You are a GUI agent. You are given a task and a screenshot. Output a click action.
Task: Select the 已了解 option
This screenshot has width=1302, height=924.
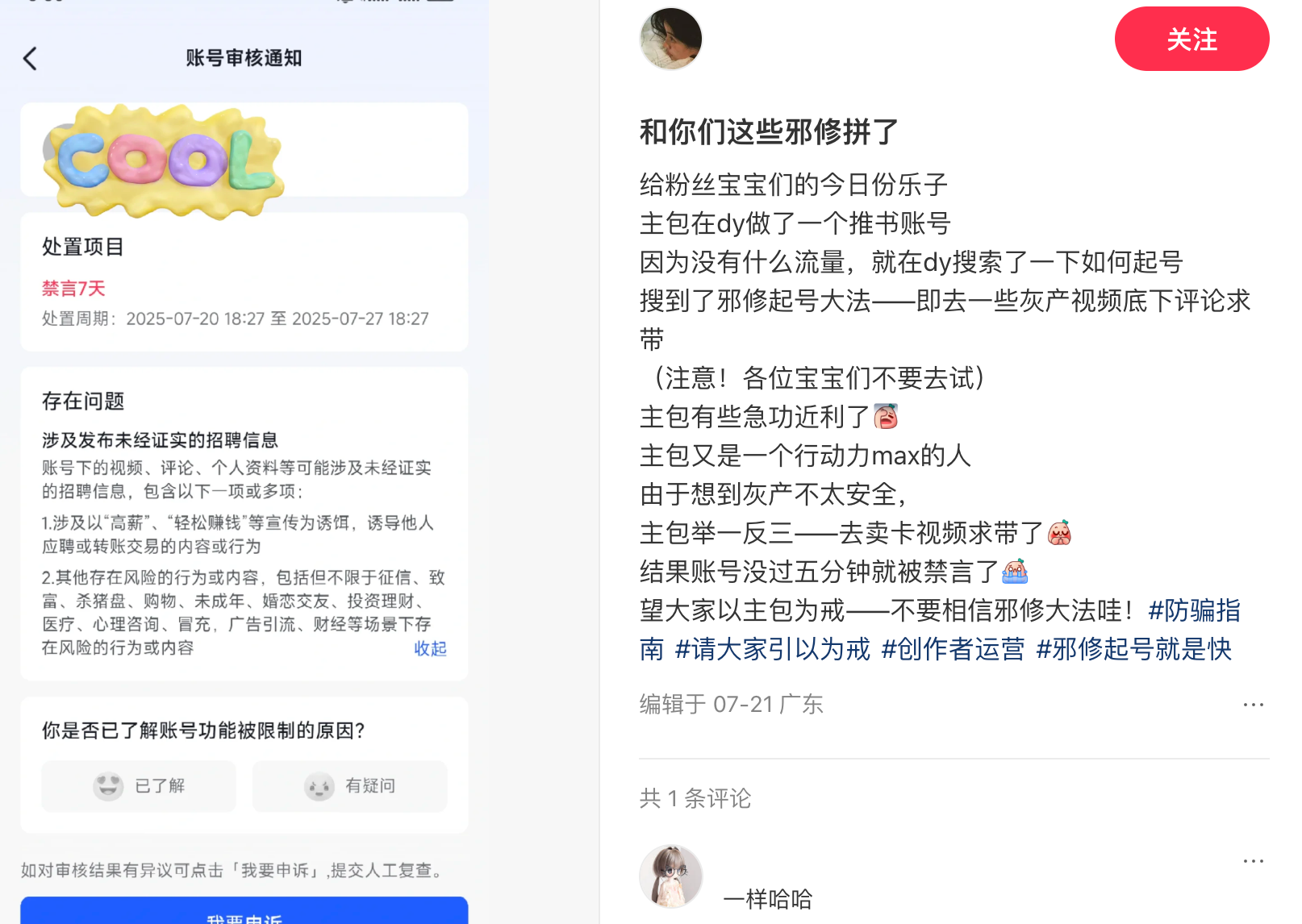[139, 785]
